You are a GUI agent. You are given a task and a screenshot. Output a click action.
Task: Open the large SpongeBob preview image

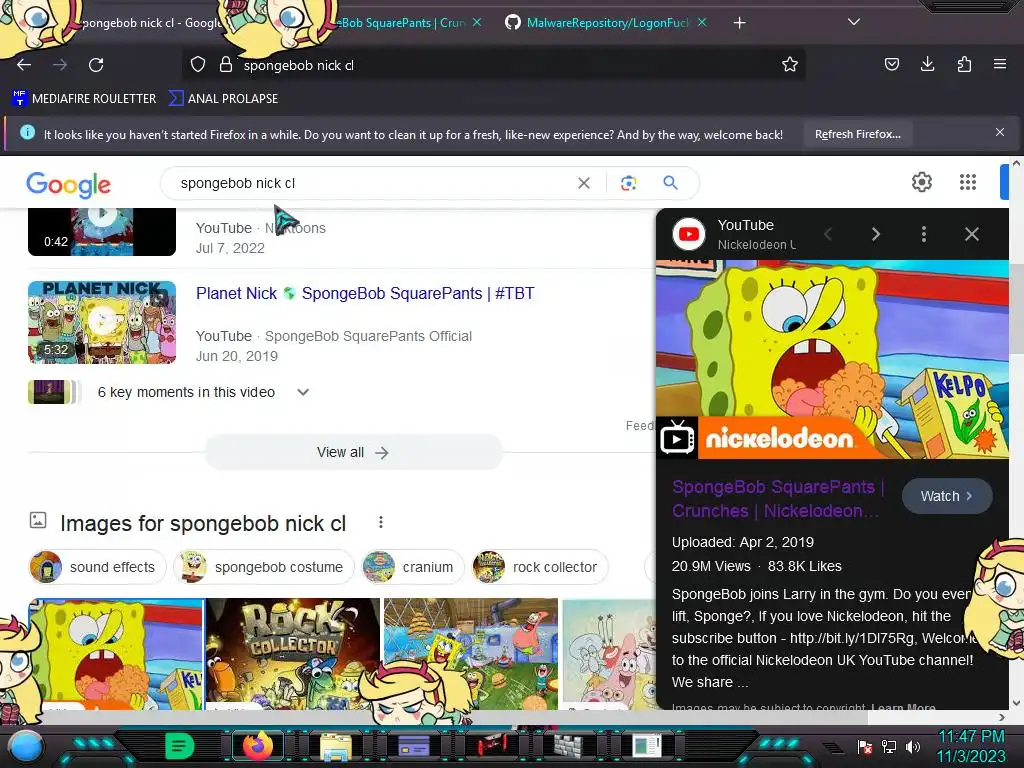pos(832,359)
